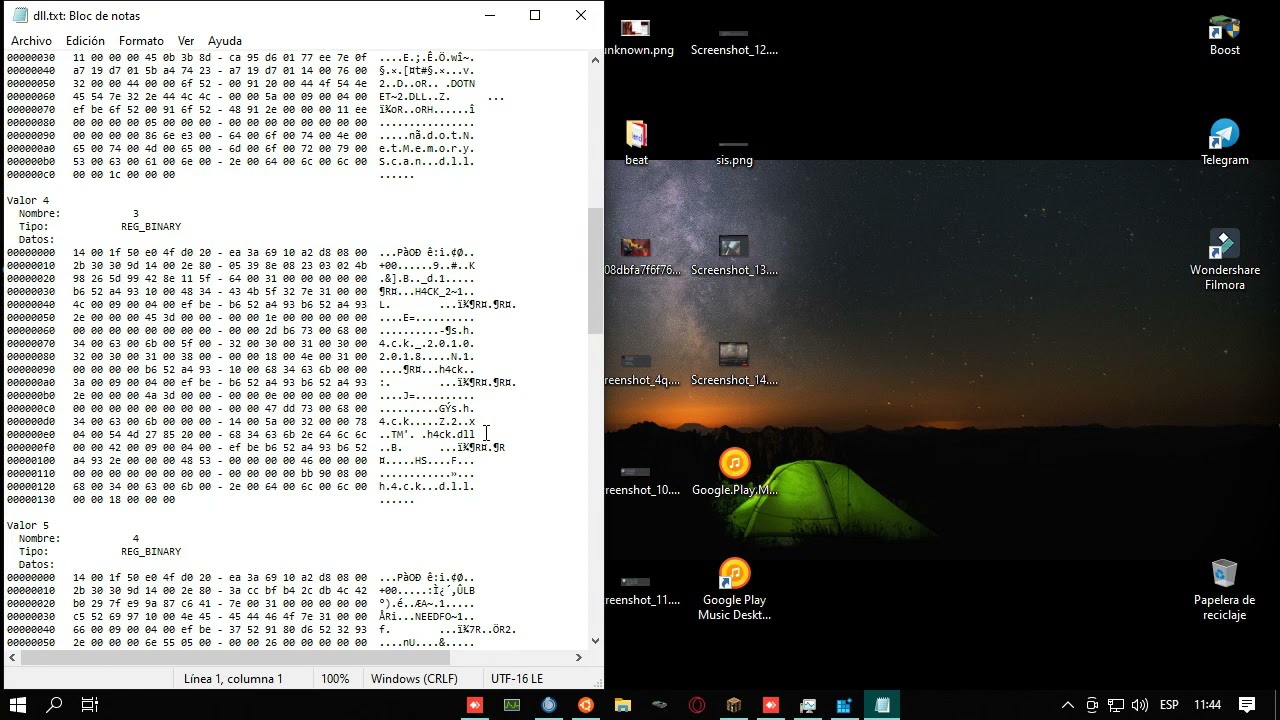Click the 'Windows (CRLF)' status entry
Viewport: 1280px width, 720px height.
coord(414,678)
